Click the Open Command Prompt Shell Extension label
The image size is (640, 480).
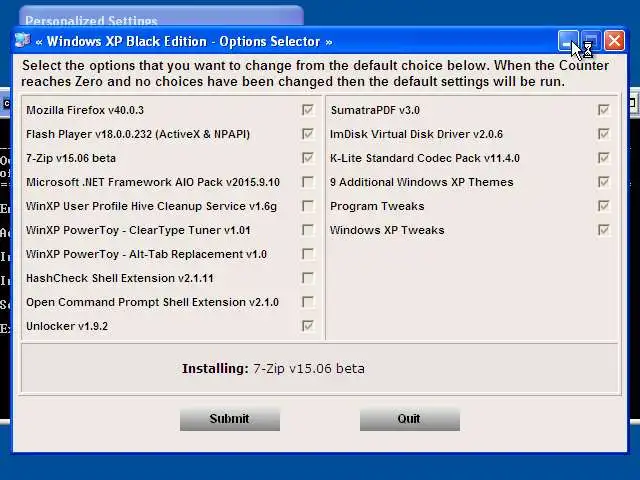coord(153,302)
